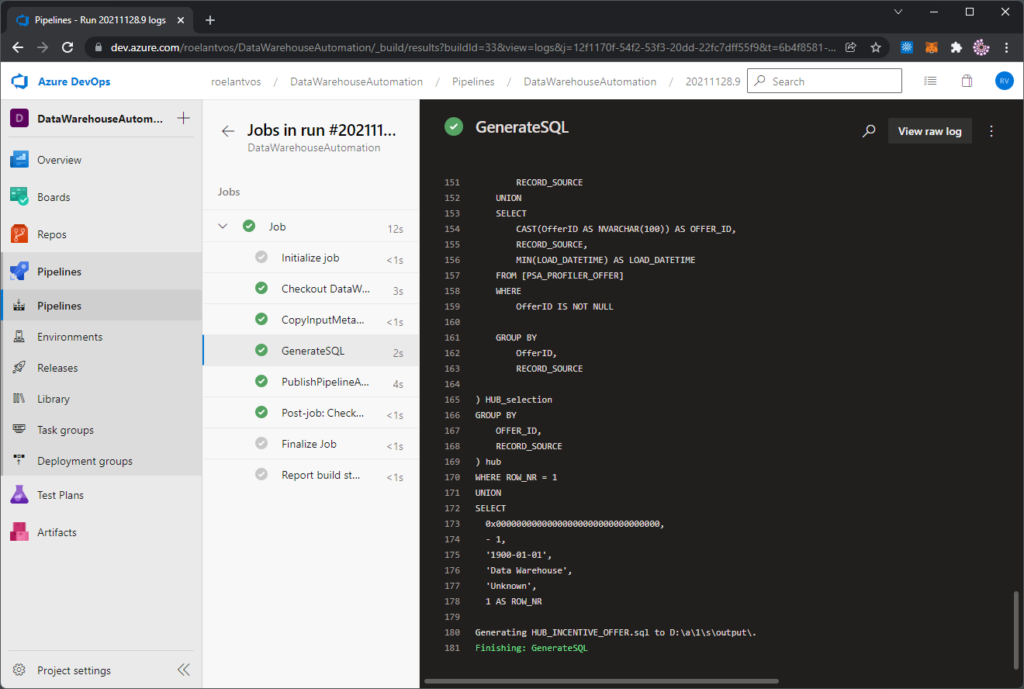Click the log search magnifier icon
1024x689 pixels.
(x=868, y=131)
